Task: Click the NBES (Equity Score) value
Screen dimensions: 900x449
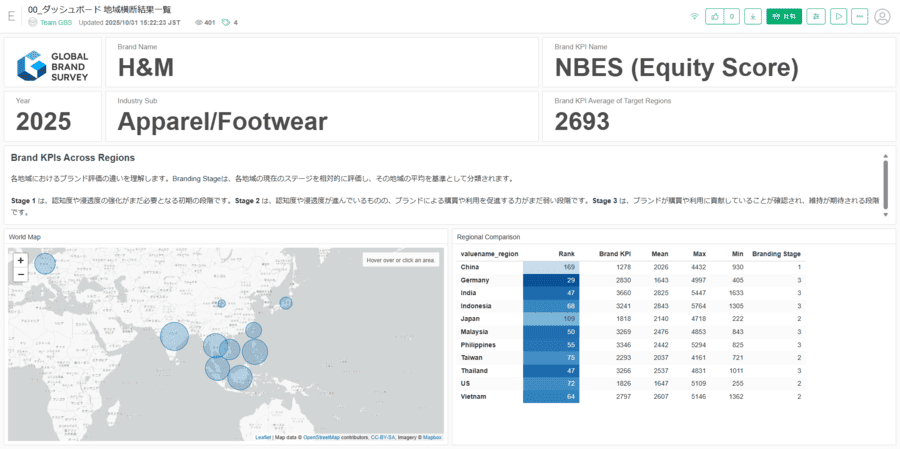Action: pyautogui.click(x=677, y=68)
